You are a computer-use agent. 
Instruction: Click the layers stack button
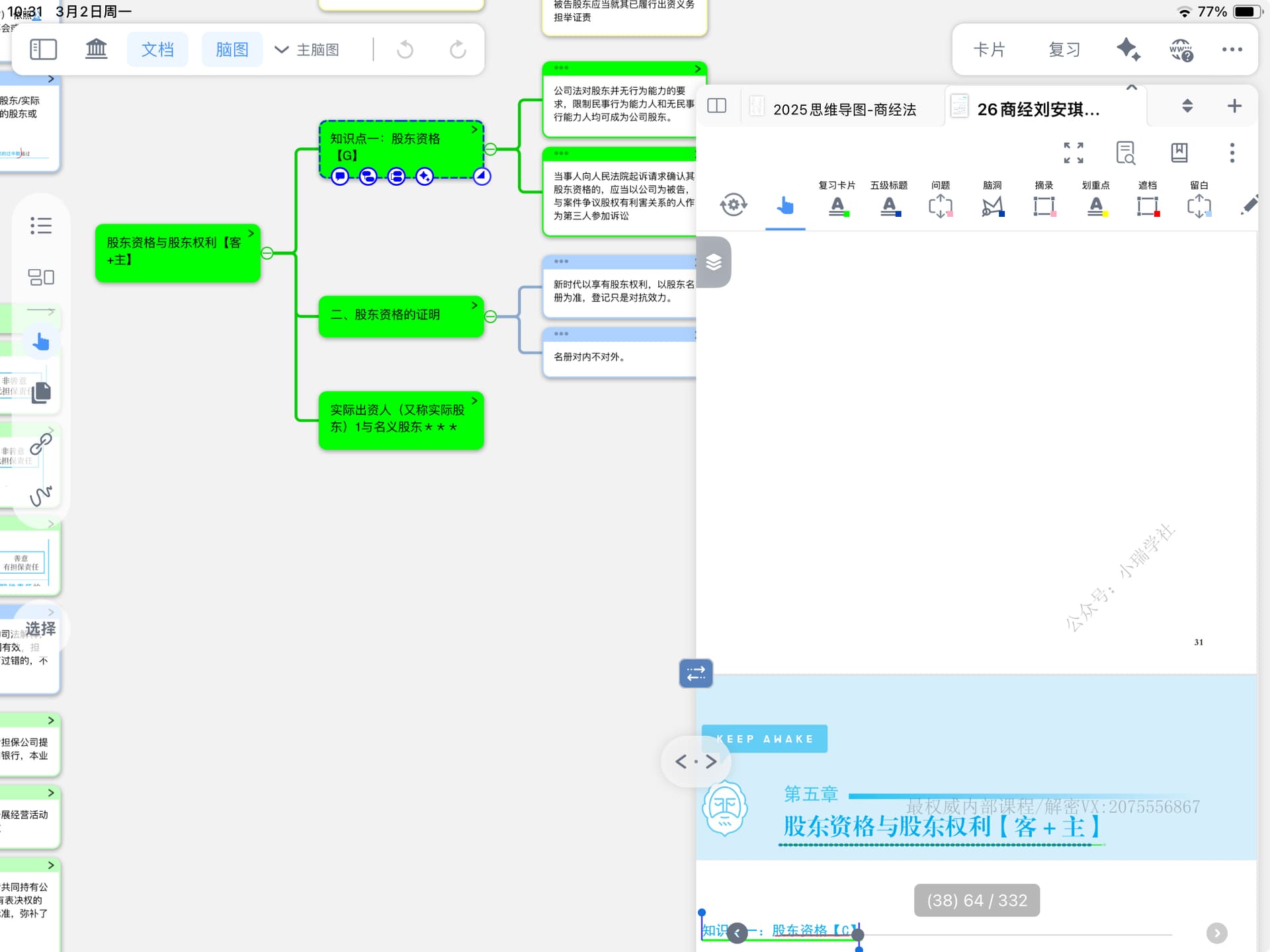[x=714, y=262]
